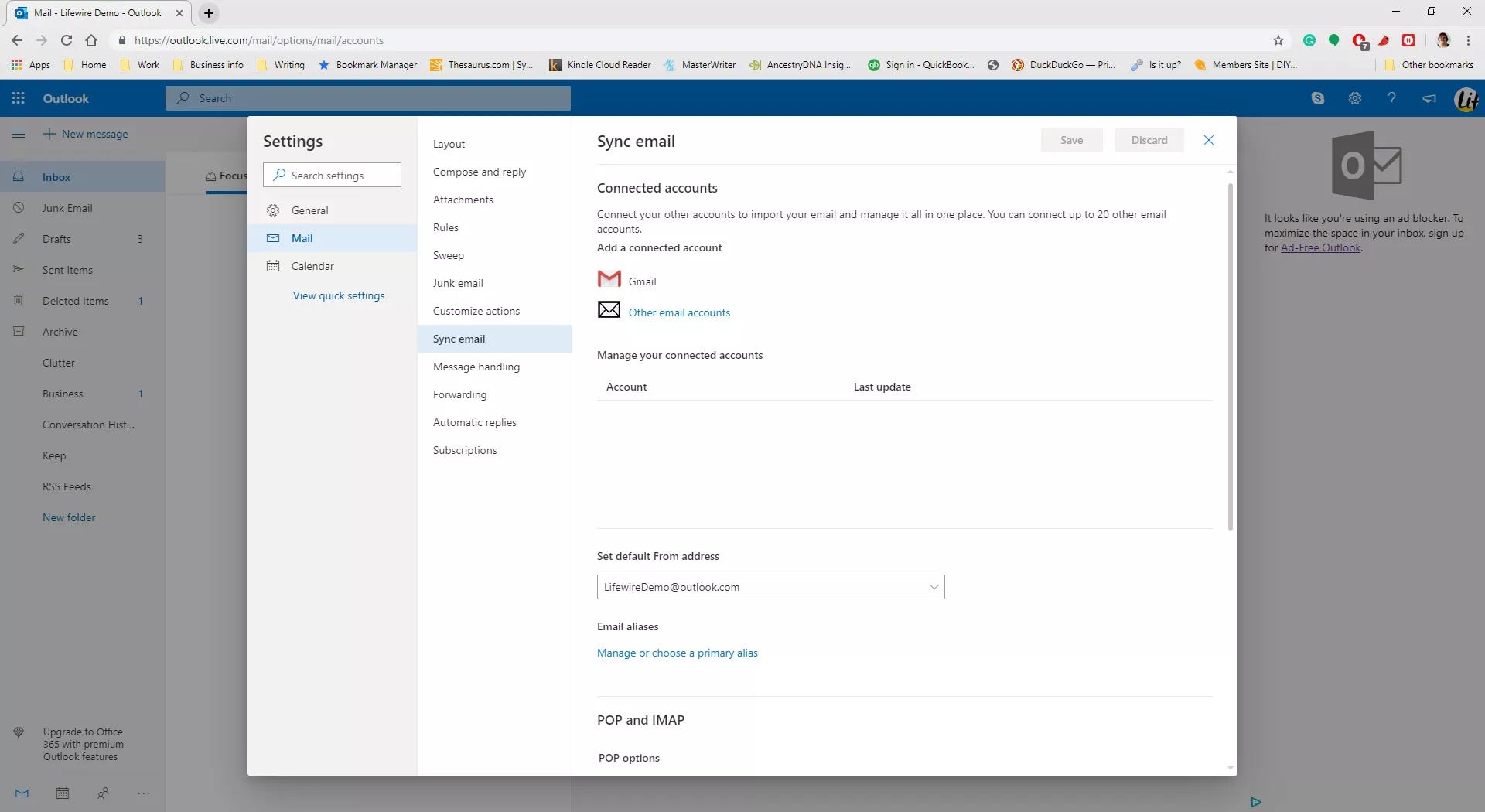Switch to People view at bottom left
Screen dimensions: 1485x812
[103, 793]
